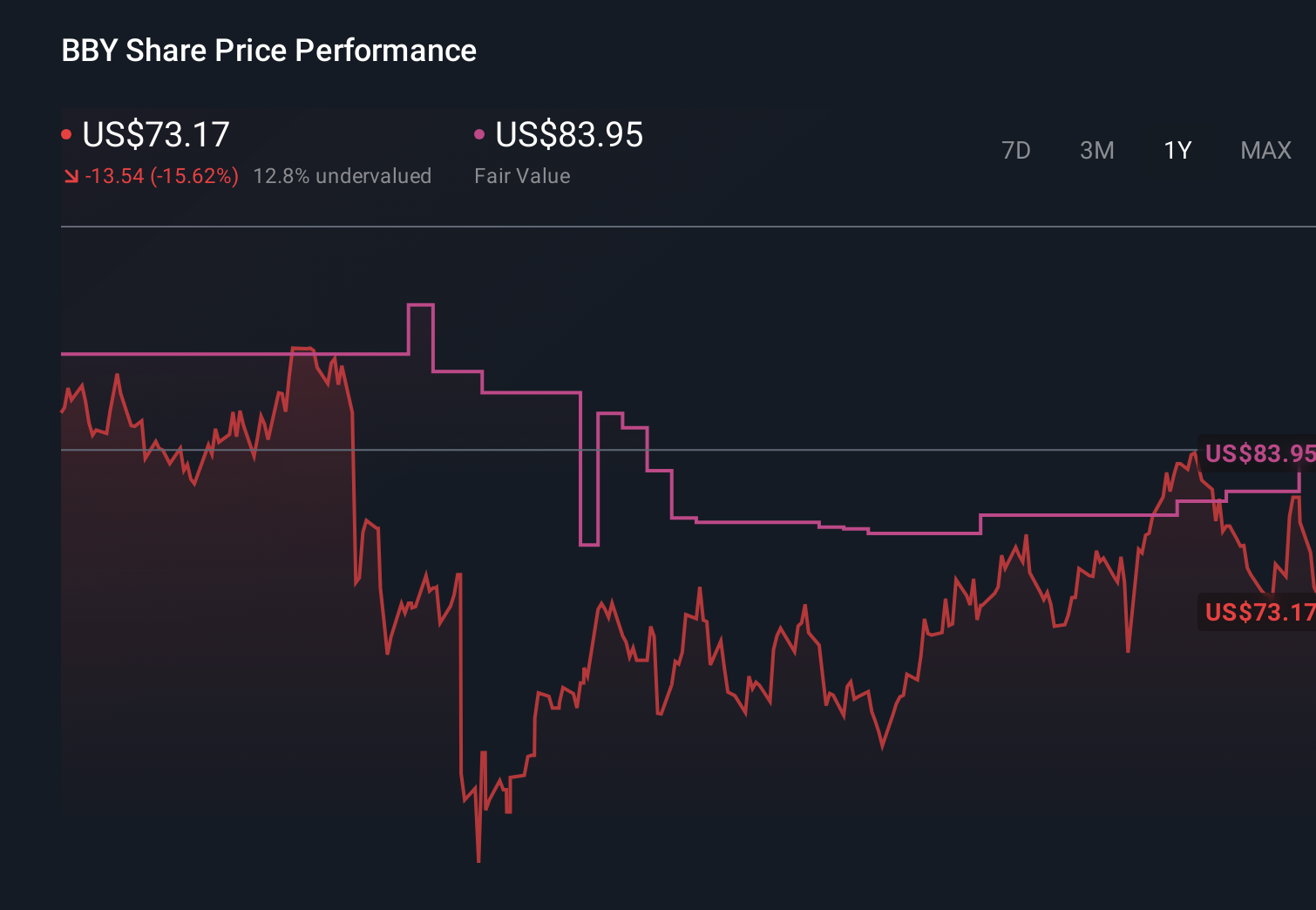Viewport: 1316px width, 910px height.
Task: Switch to the 7D time range
Action: click(1015, 151)
